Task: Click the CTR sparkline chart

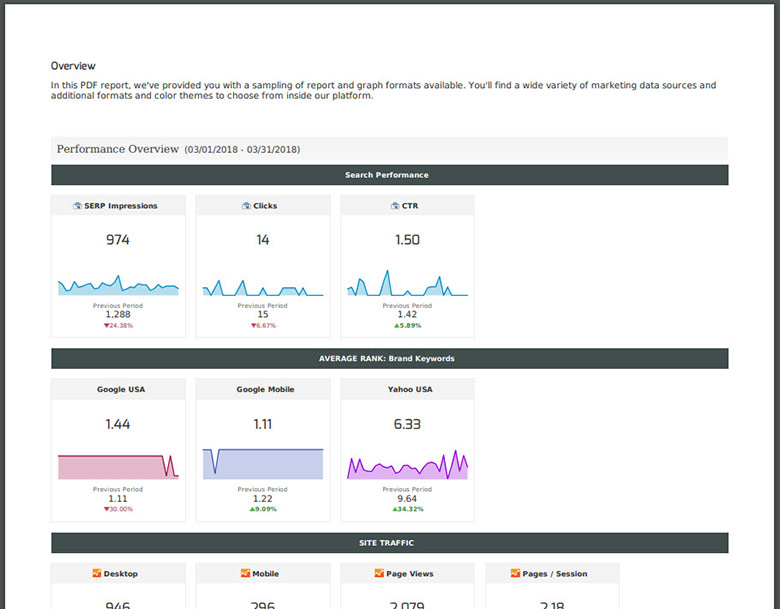Action: click(x=407, y=286)
